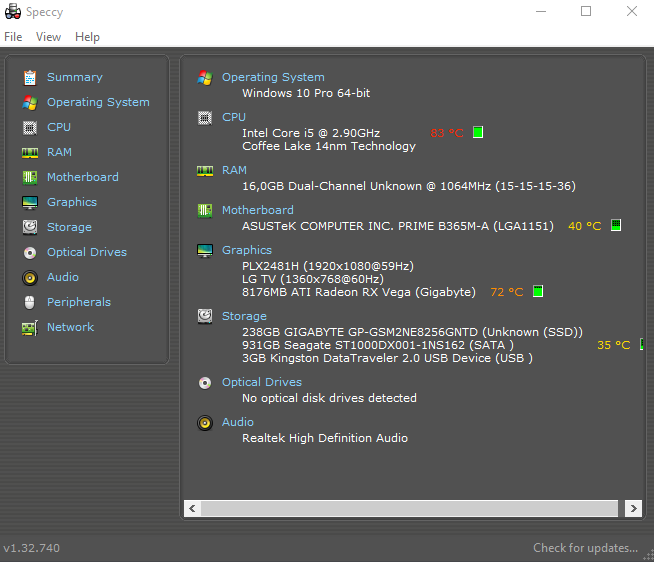This screenshot has height=562, width=654.
Task: Open the Motherboard heading link in main panel
Action: (x=258, y=210)
